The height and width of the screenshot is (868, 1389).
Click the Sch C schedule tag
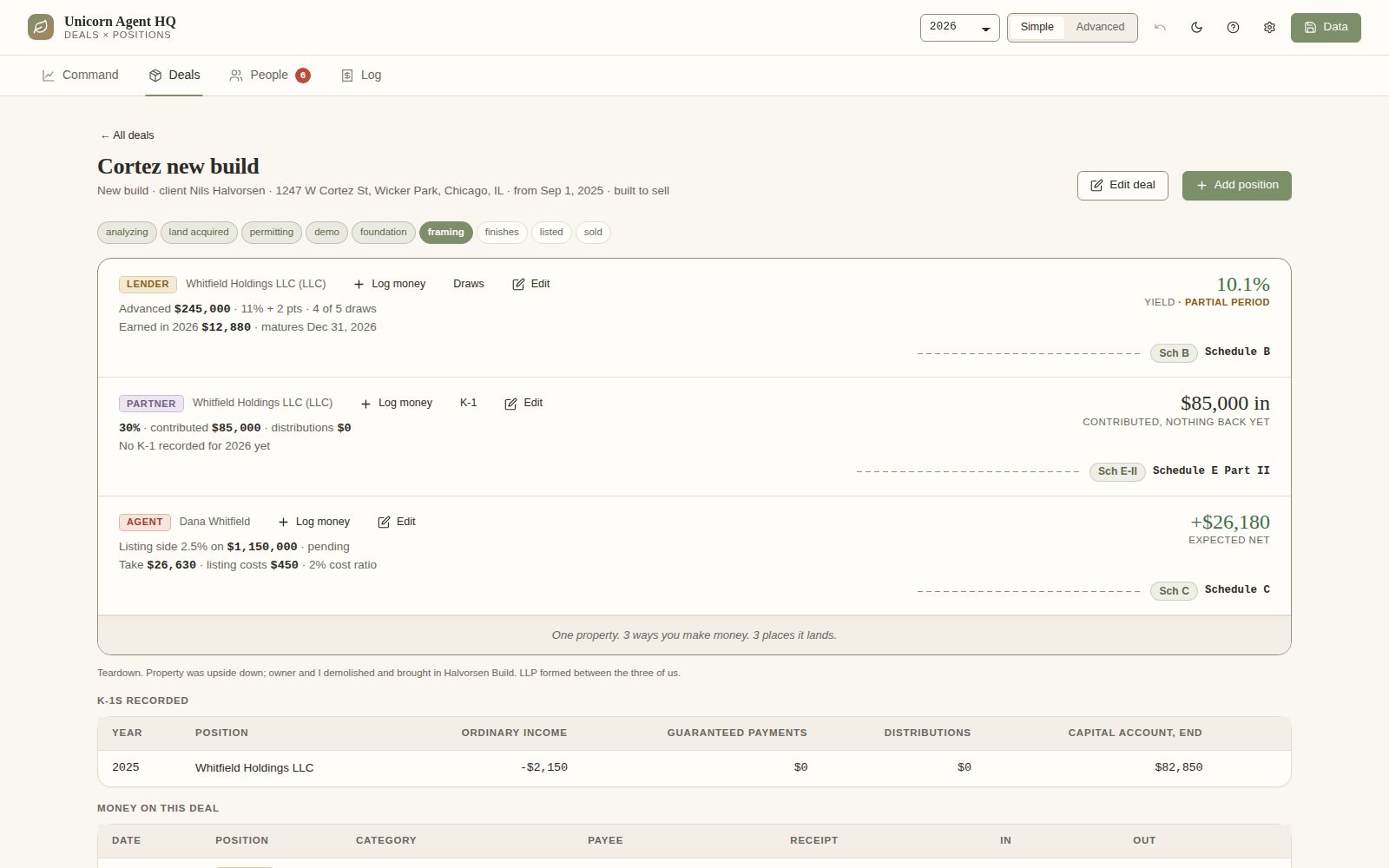pyautogui.click(x=1174, y=591)
